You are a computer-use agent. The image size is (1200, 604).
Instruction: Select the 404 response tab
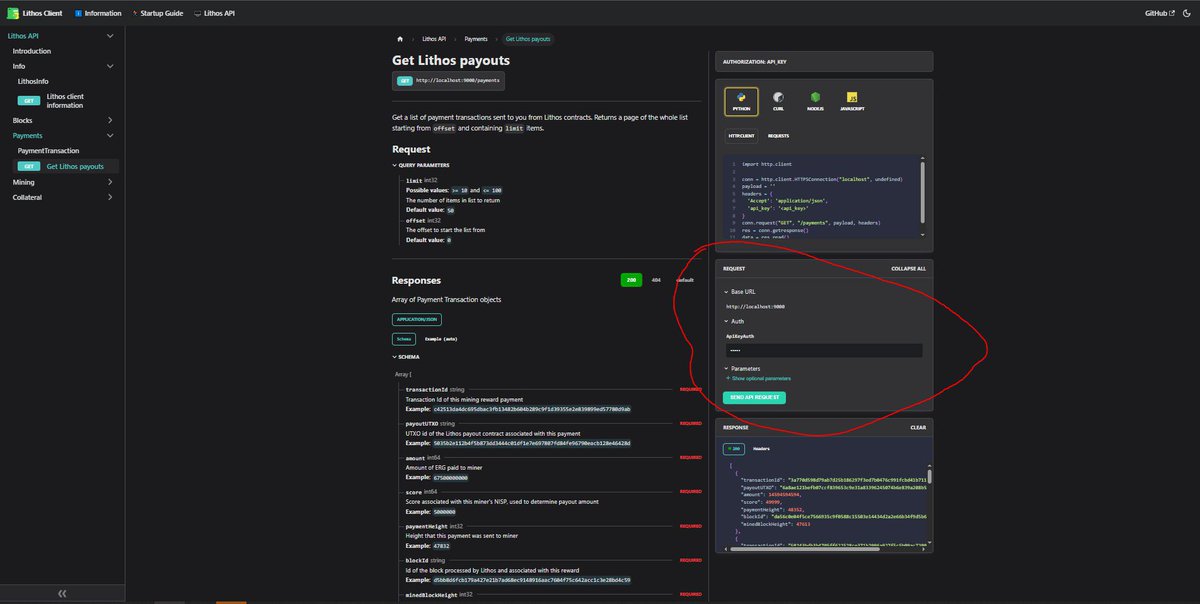coord(656,281)
